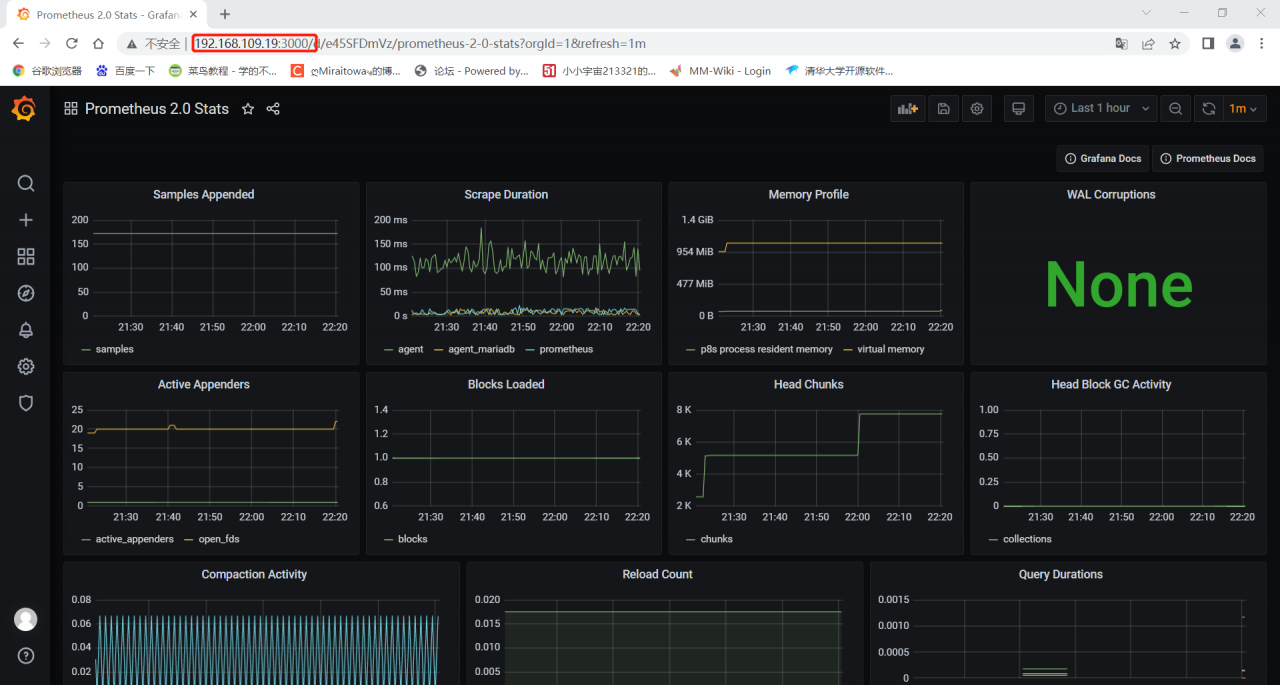Open the Grafana Docs link

(x=1102, y=159)
